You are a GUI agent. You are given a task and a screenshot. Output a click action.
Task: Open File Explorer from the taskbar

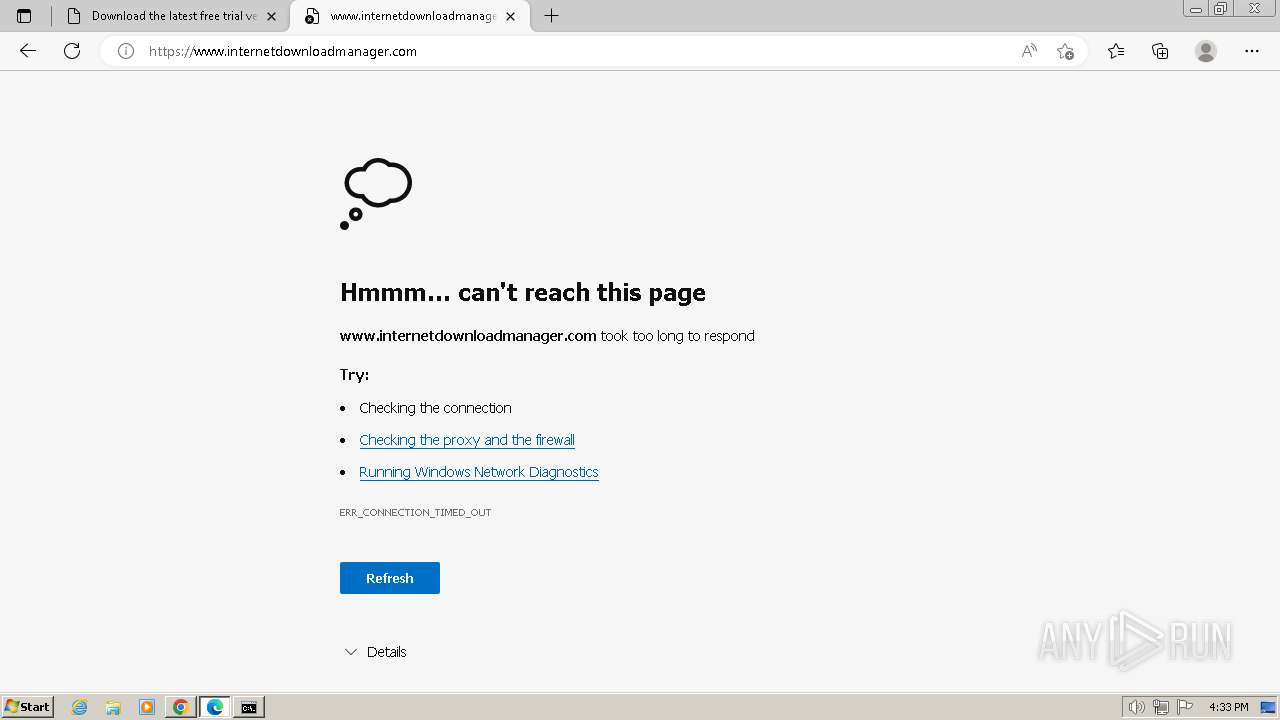point(113,707)
